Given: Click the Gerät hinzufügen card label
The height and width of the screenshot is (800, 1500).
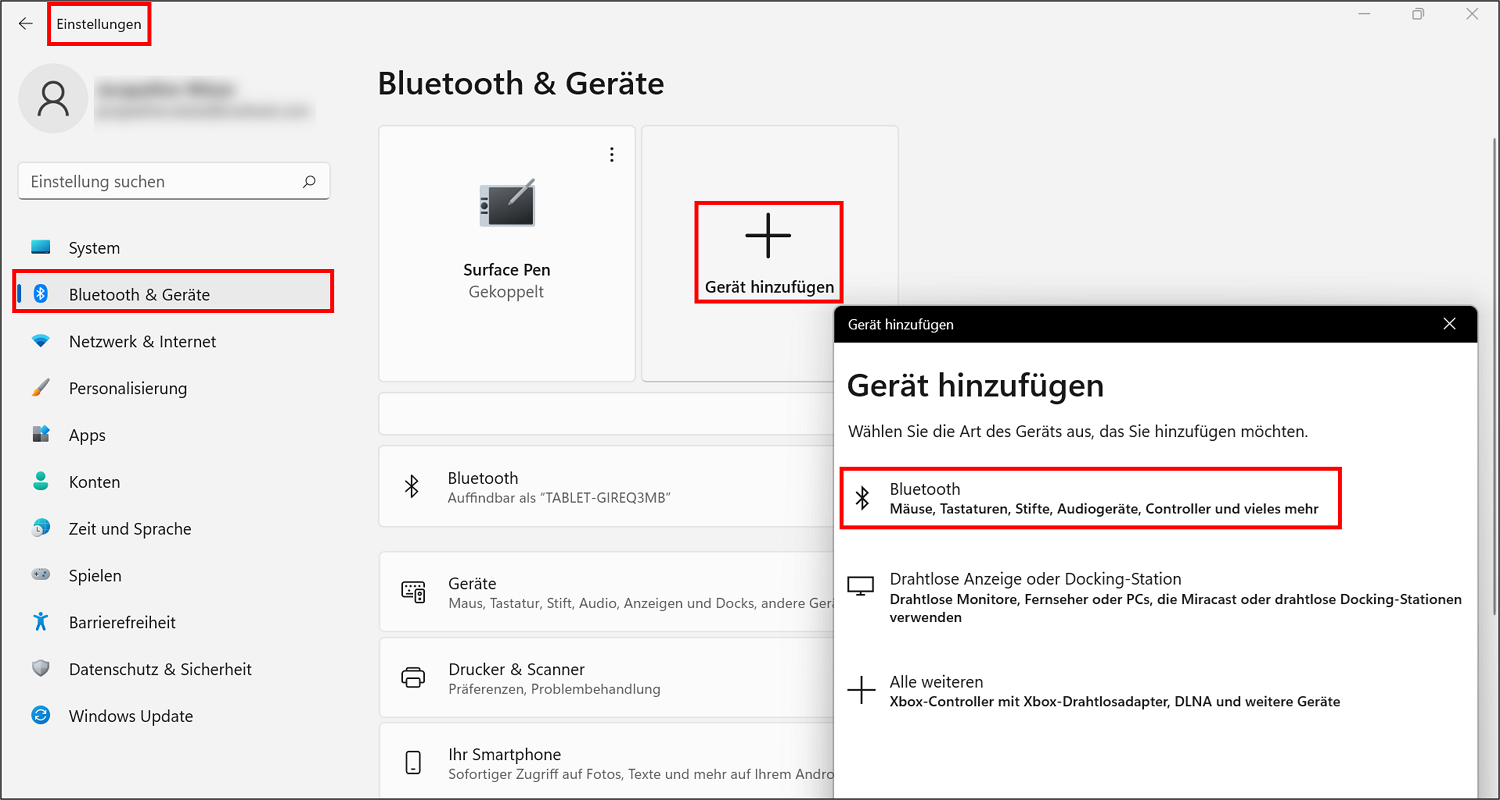Looking at the screenshot, I should pyautogui.click(x=769, y=287).
